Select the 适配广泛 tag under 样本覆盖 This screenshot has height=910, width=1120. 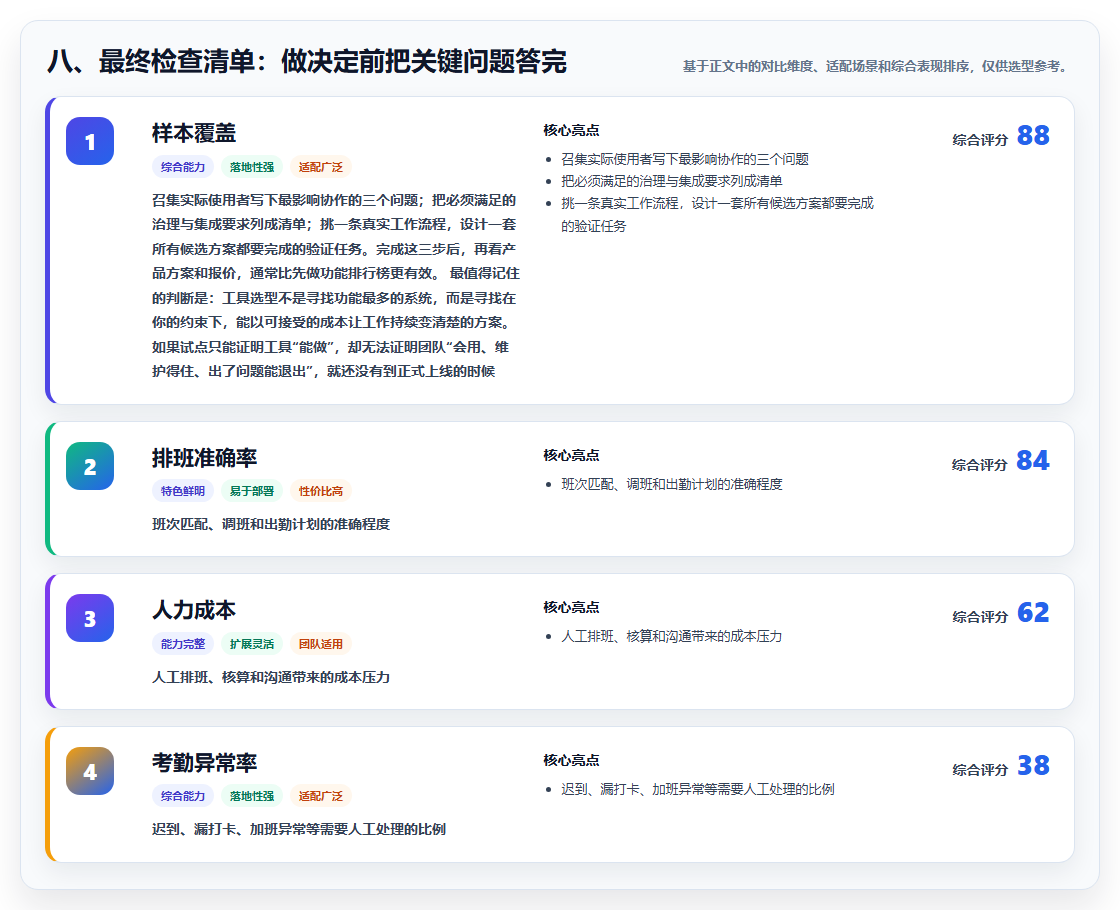tap(321, 167)
